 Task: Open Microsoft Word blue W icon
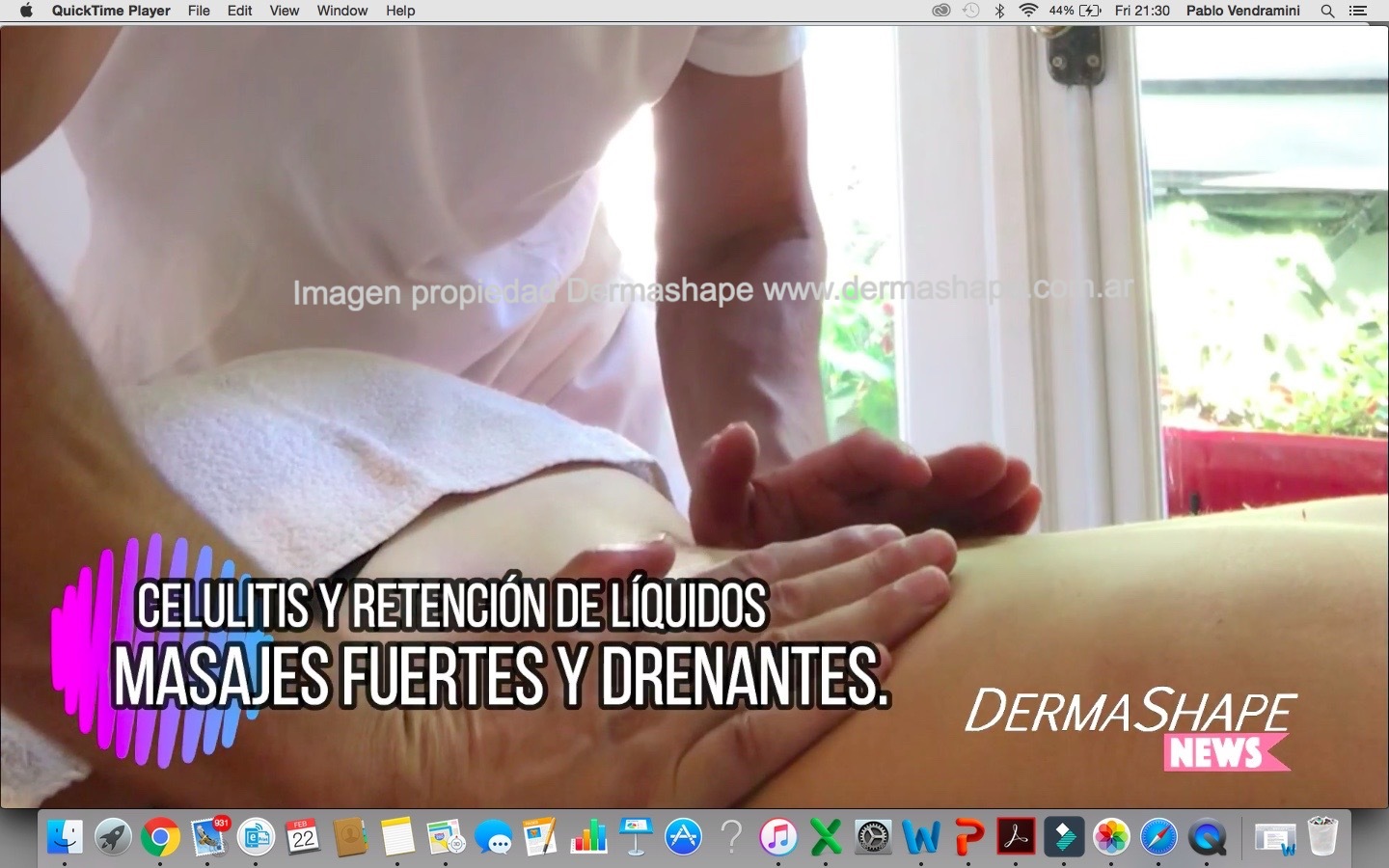point(920,837)
